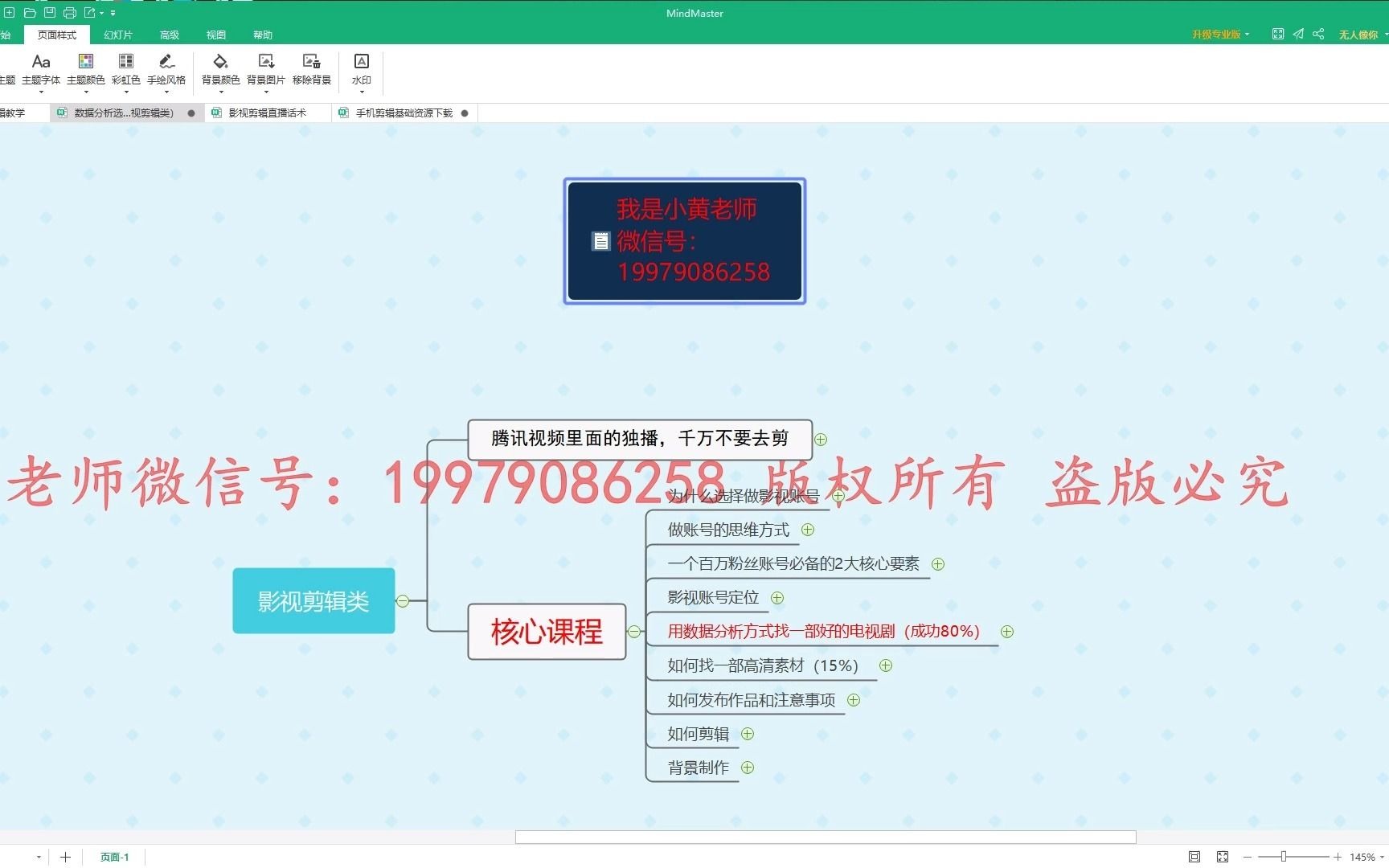Screen dimensions: 1389x868
Task: Select the 背景制作 subtopic
Action: [699, 768]
